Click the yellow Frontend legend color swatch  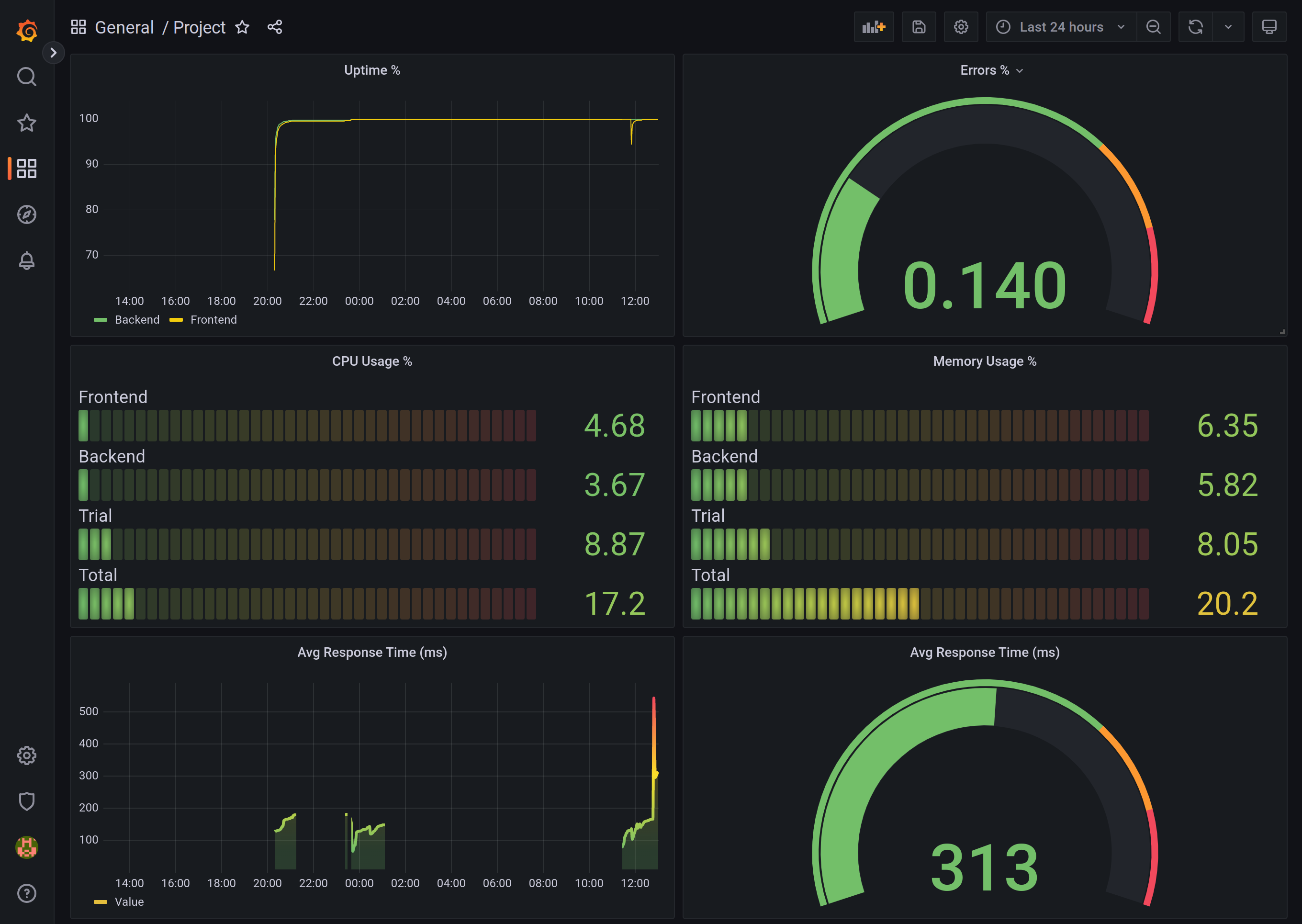(x=176, y=320)
